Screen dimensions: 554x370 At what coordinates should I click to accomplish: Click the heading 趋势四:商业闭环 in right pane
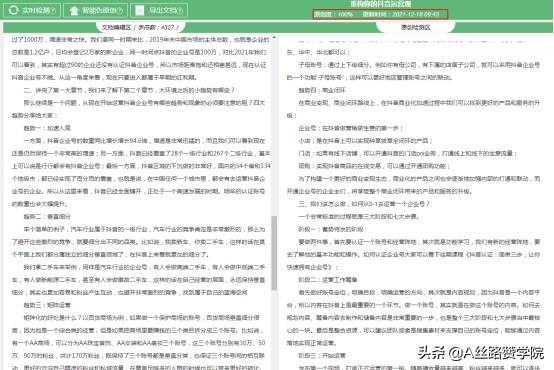(x=322, y=90)
